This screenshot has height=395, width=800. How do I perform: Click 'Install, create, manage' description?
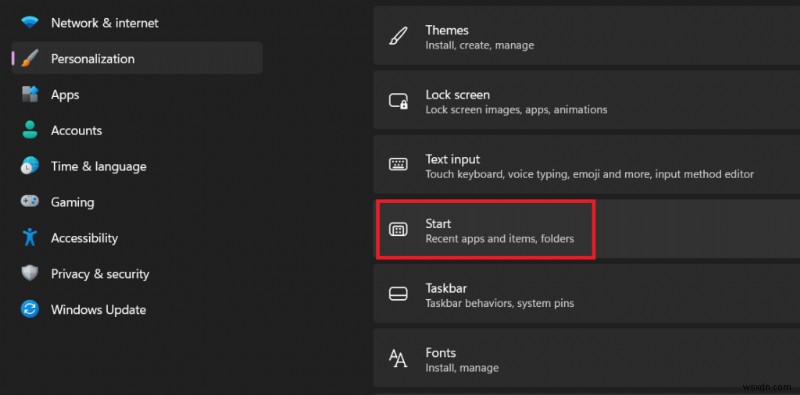coord(480,45)
